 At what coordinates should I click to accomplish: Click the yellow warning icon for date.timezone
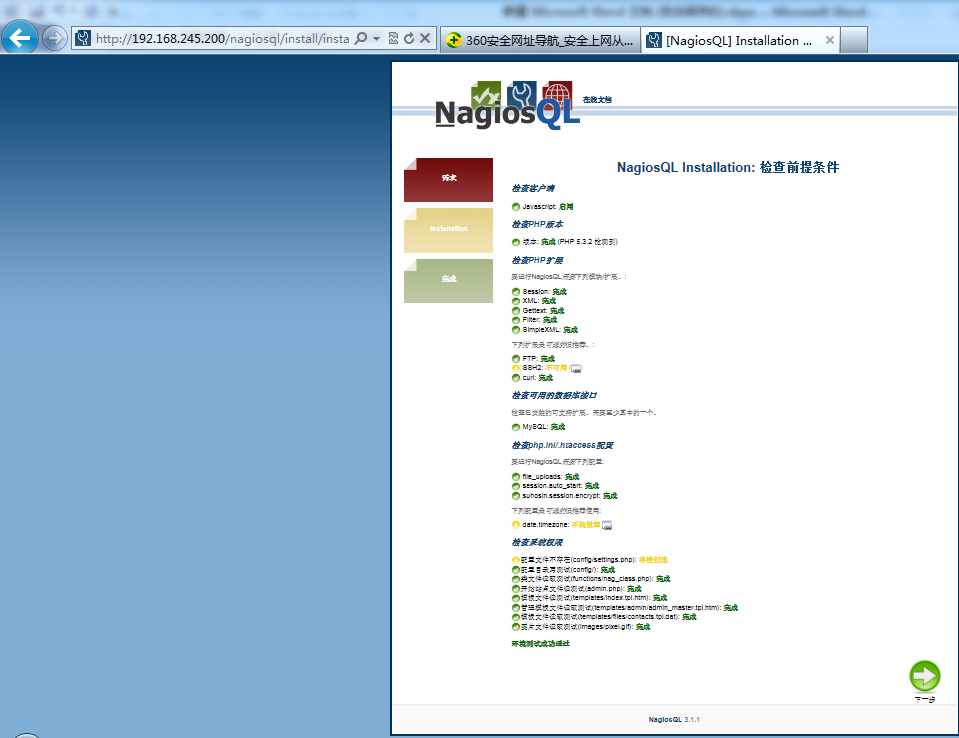516,525
